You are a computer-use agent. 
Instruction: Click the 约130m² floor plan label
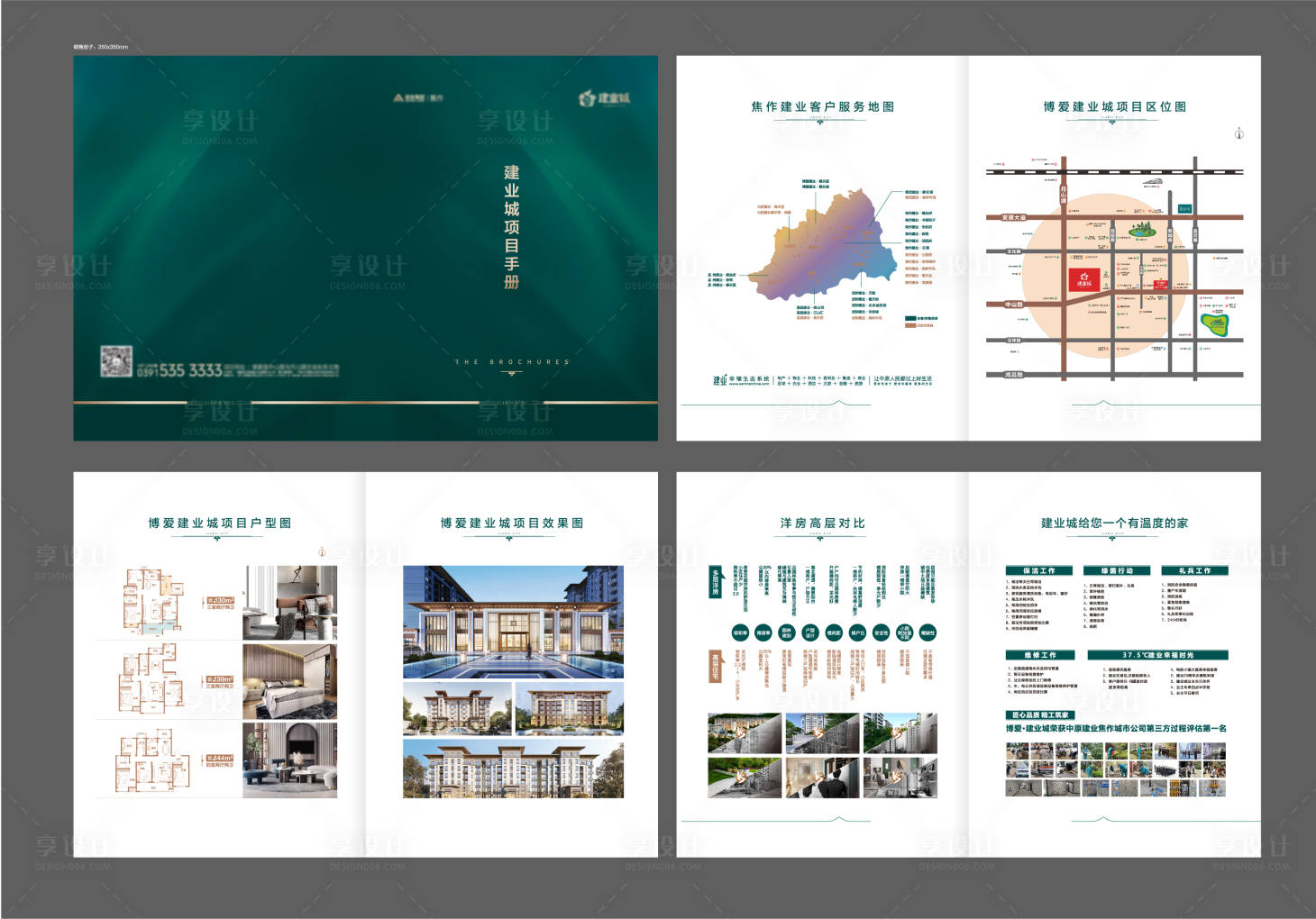(x=221, y=603)
